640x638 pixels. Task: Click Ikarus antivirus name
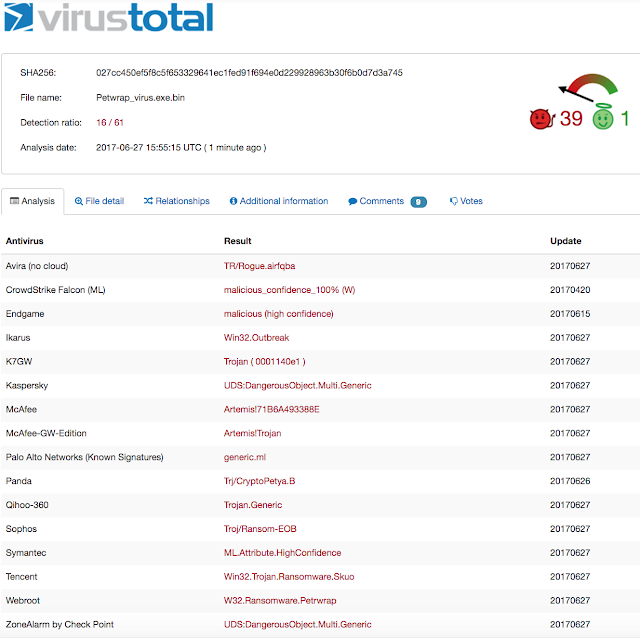18,338
